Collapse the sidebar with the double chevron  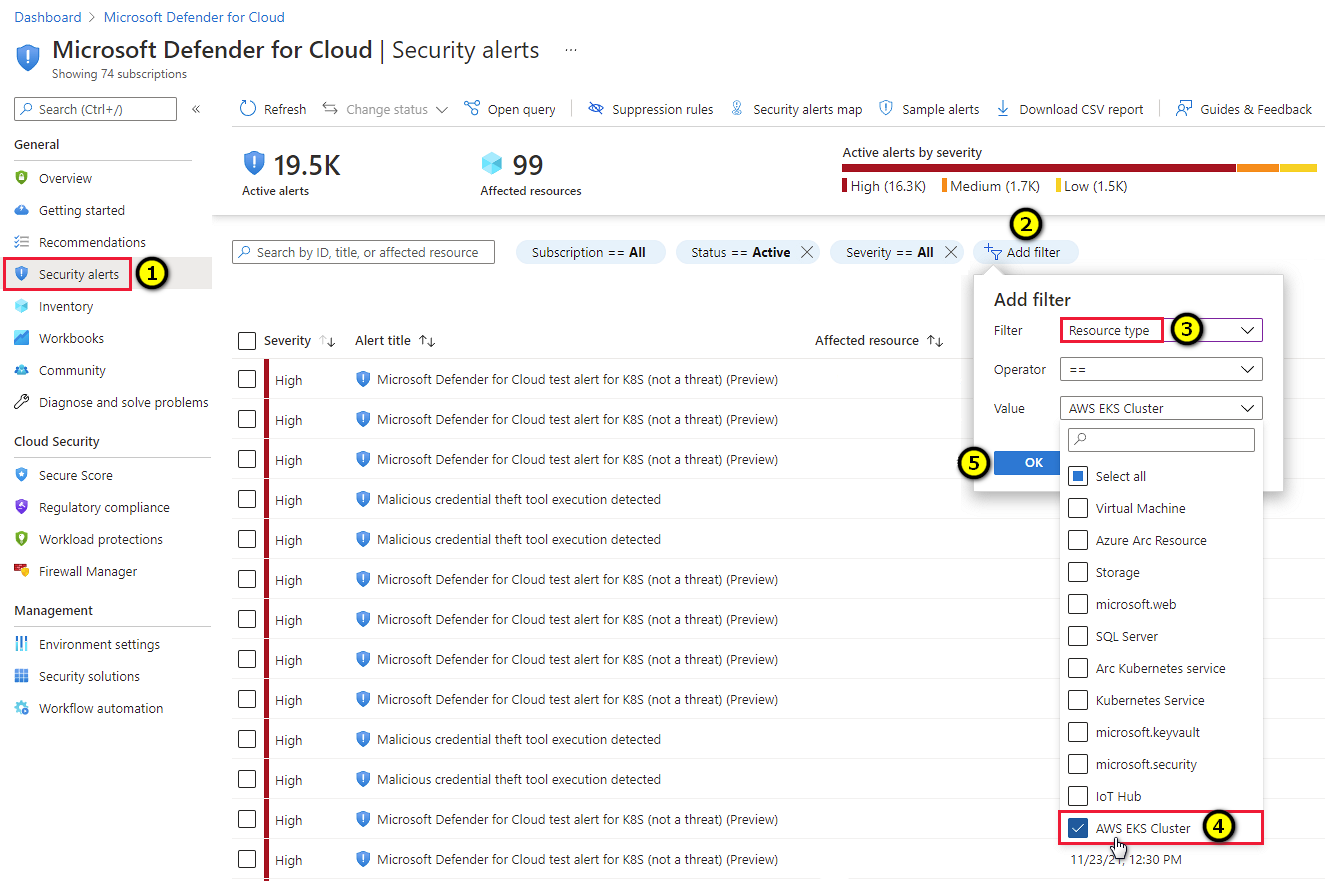[196, 109]
